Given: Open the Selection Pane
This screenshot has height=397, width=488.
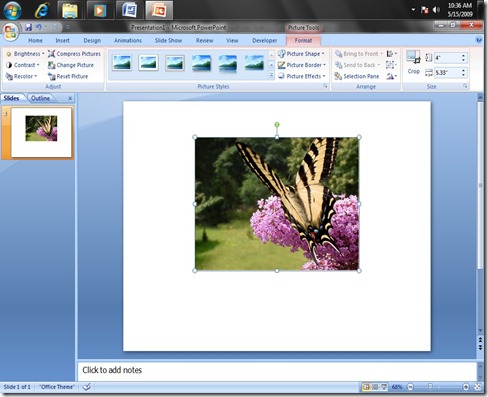Looking at the screenshot, I should click(x=357, y=76).
